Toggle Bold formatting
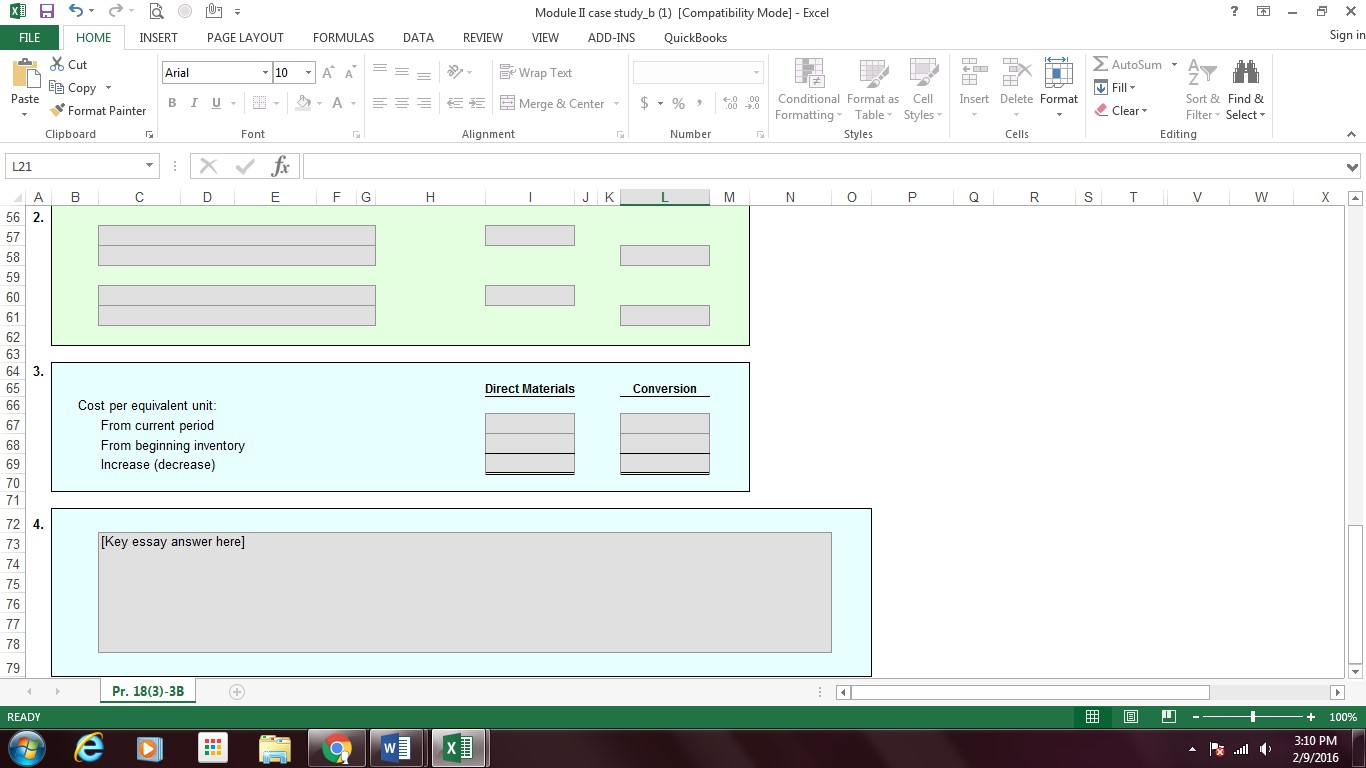1366x768 pixels. 172,103
